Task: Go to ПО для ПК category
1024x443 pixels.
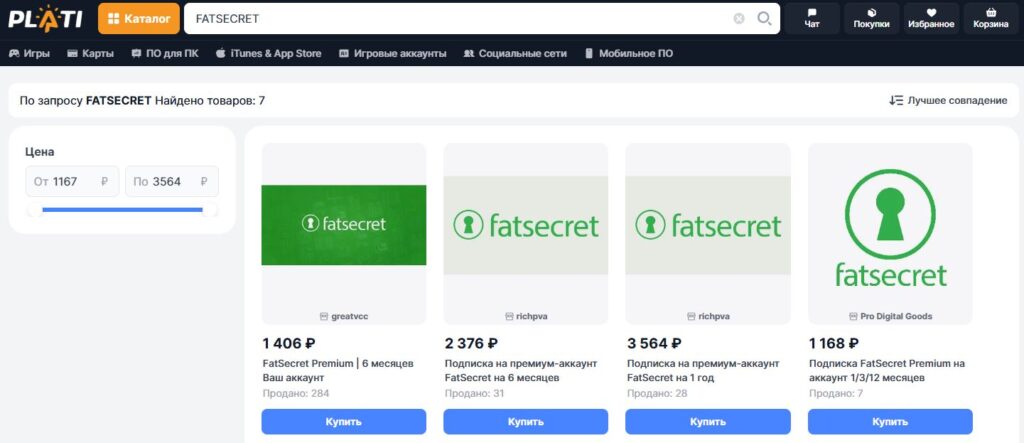Action: [x=165, y=54]
